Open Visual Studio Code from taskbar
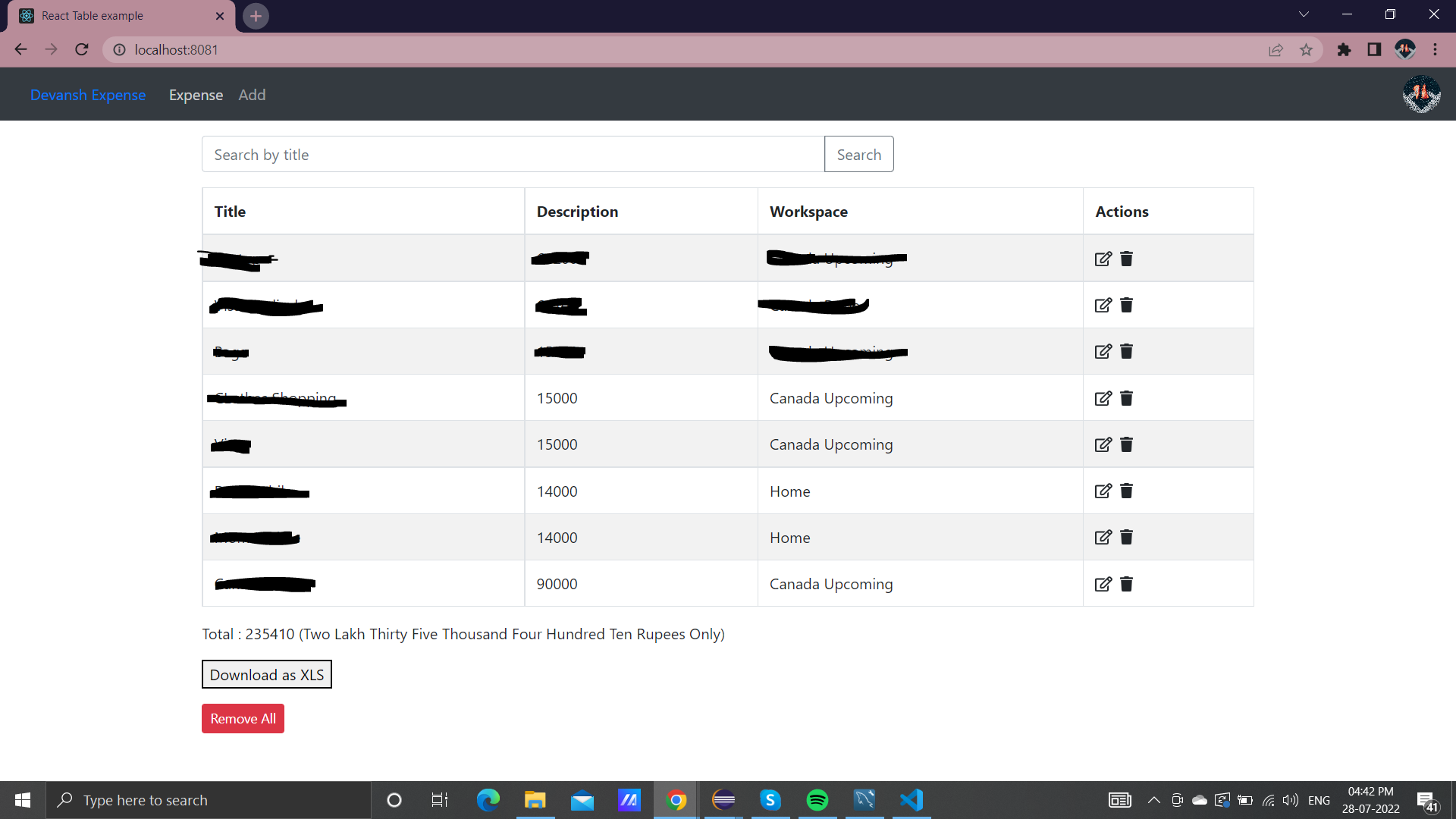Screen dimensions: 1456x819 point(911,800)
